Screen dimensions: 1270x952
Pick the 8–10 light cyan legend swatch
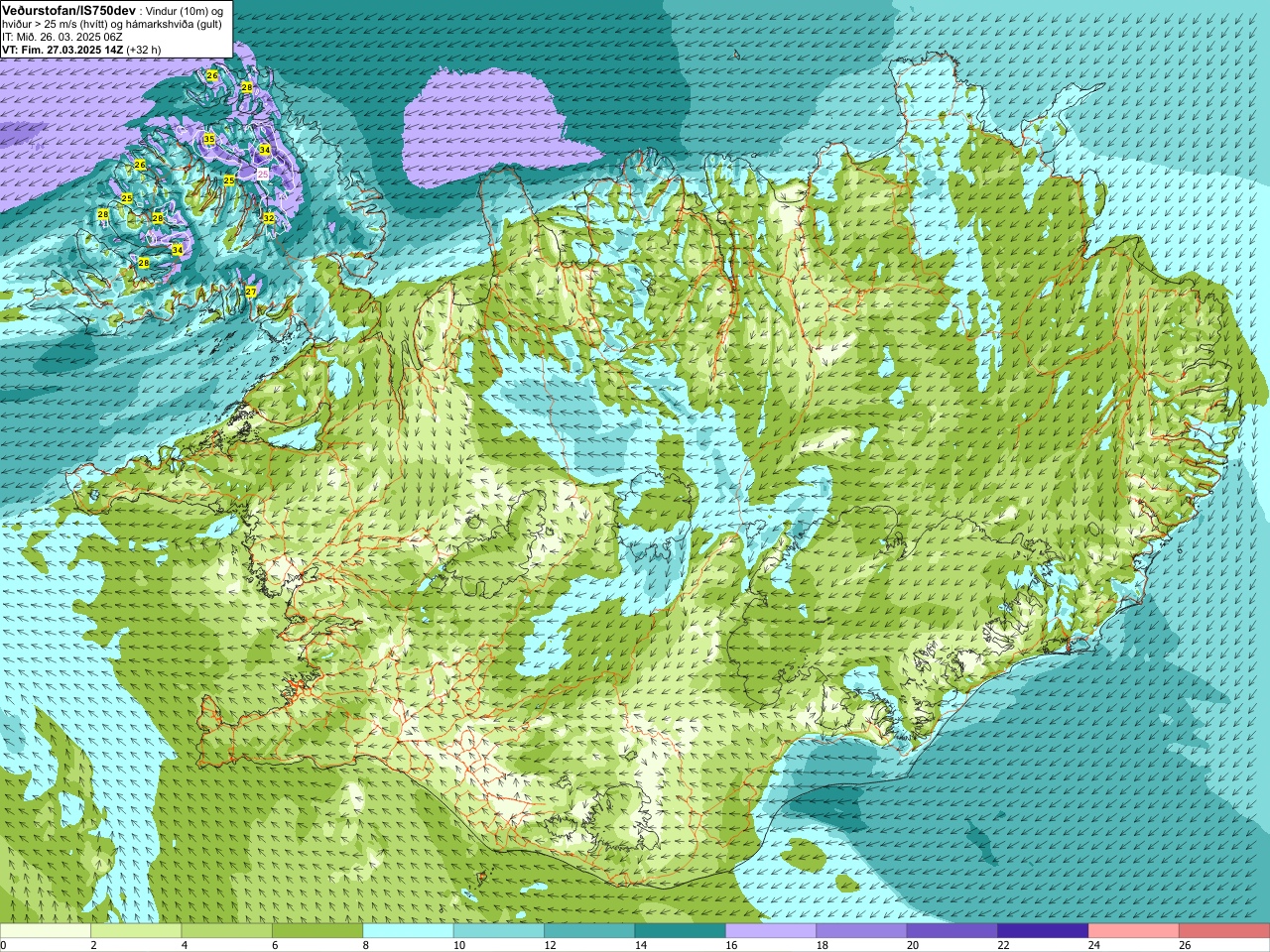coord(409,931)
